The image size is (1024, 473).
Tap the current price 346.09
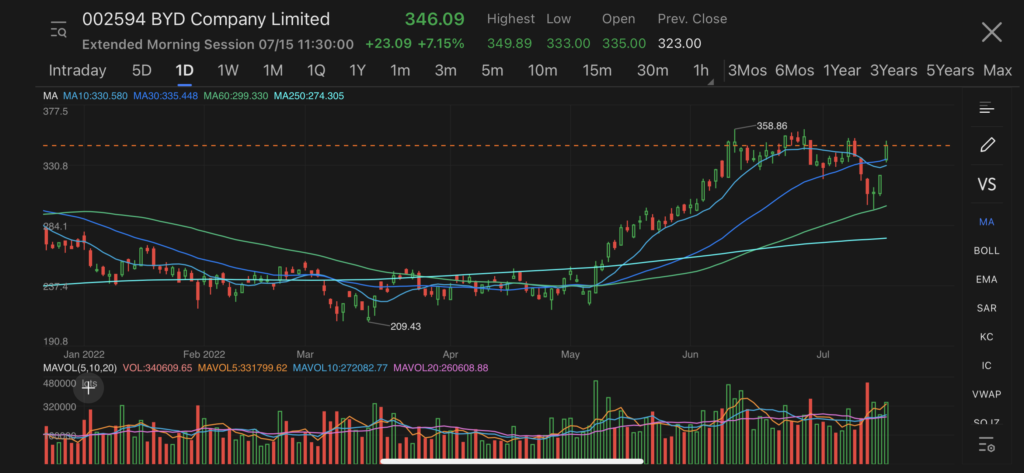(x=434, y=19)
